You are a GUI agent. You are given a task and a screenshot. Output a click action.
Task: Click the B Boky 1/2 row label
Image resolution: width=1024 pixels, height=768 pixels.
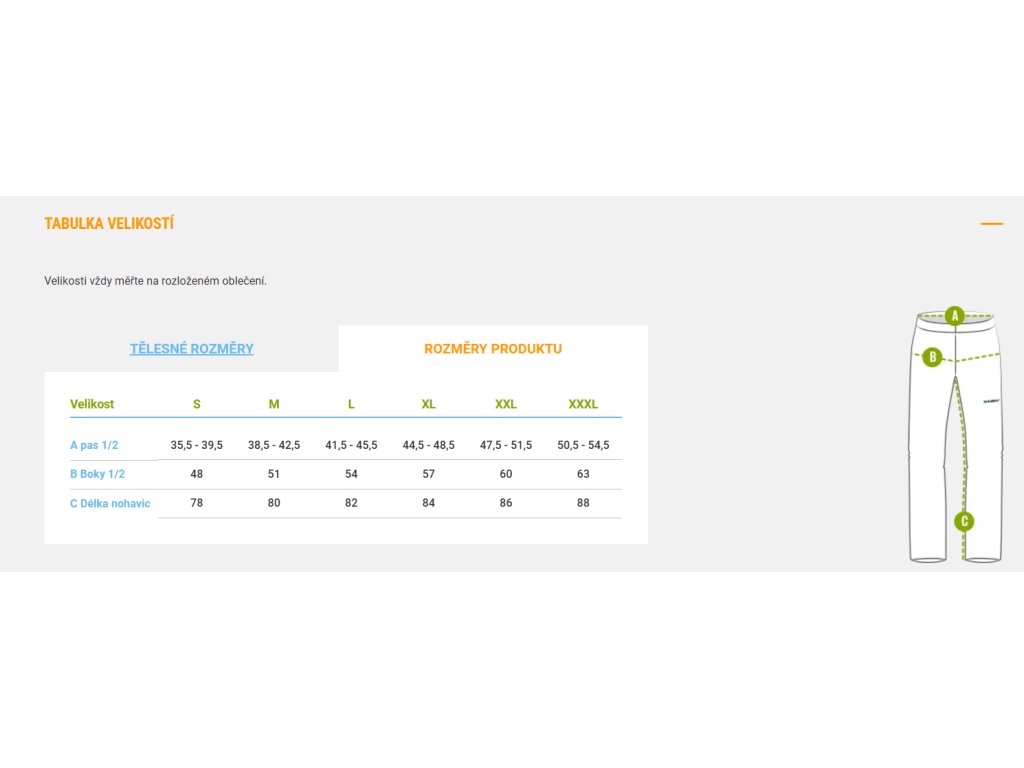97,474
